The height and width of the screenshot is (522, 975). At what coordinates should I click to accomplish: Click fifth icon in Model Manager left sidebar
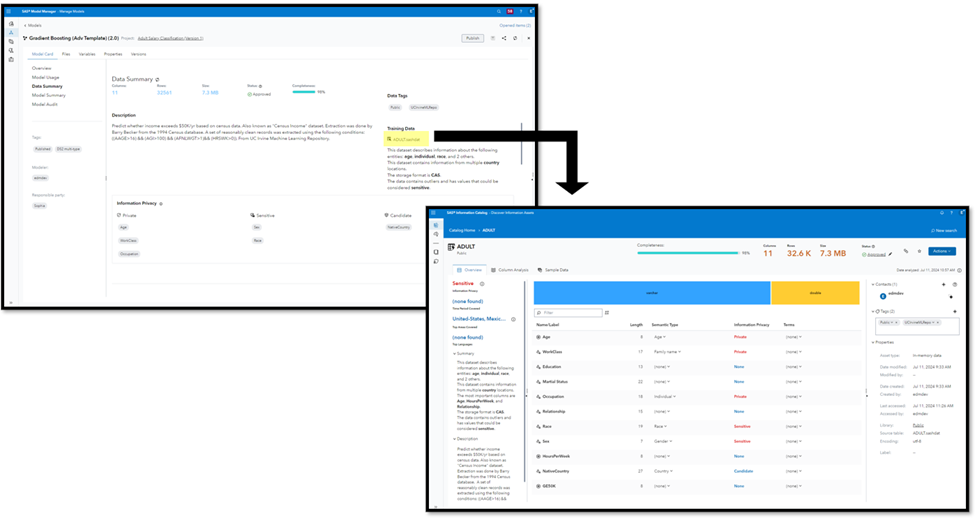pos(11,60)
